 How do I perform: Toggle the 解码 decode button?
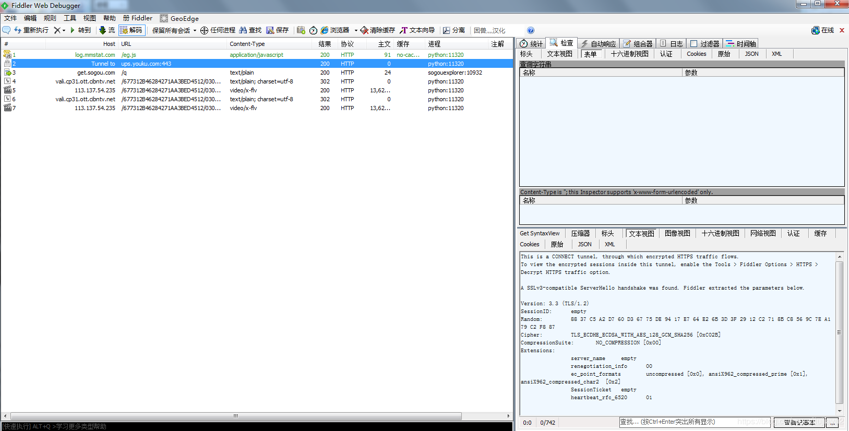click(132, 30)
